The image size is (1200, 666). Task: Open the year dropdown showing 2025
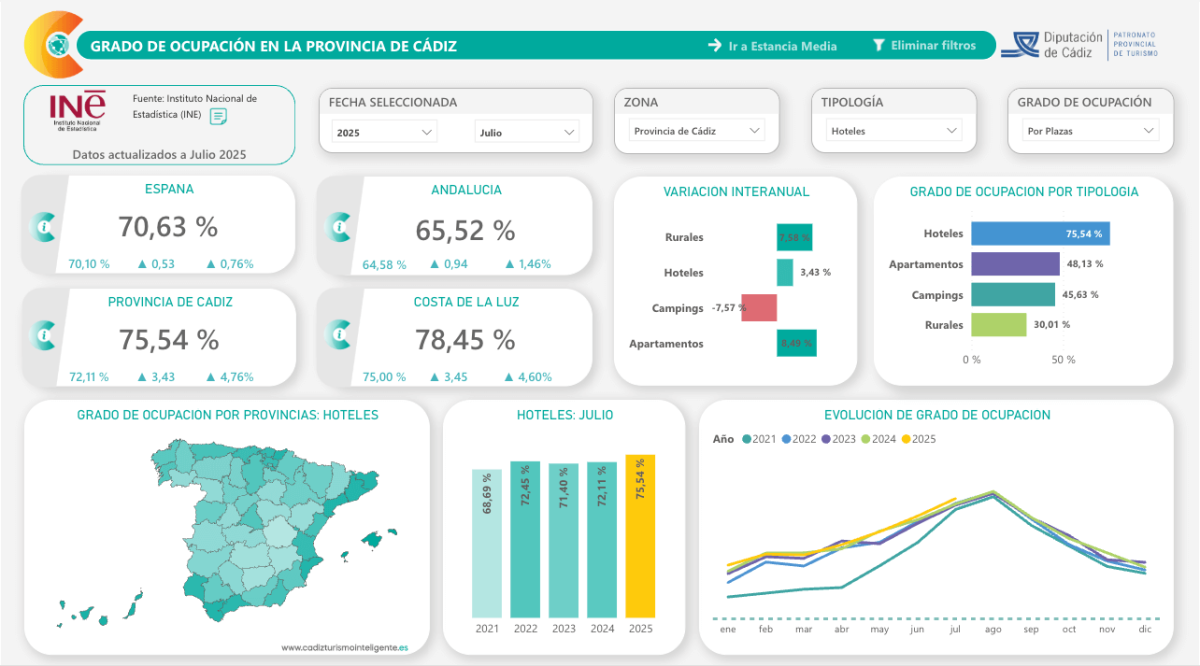pyautogui.click(x=383, y=131)
